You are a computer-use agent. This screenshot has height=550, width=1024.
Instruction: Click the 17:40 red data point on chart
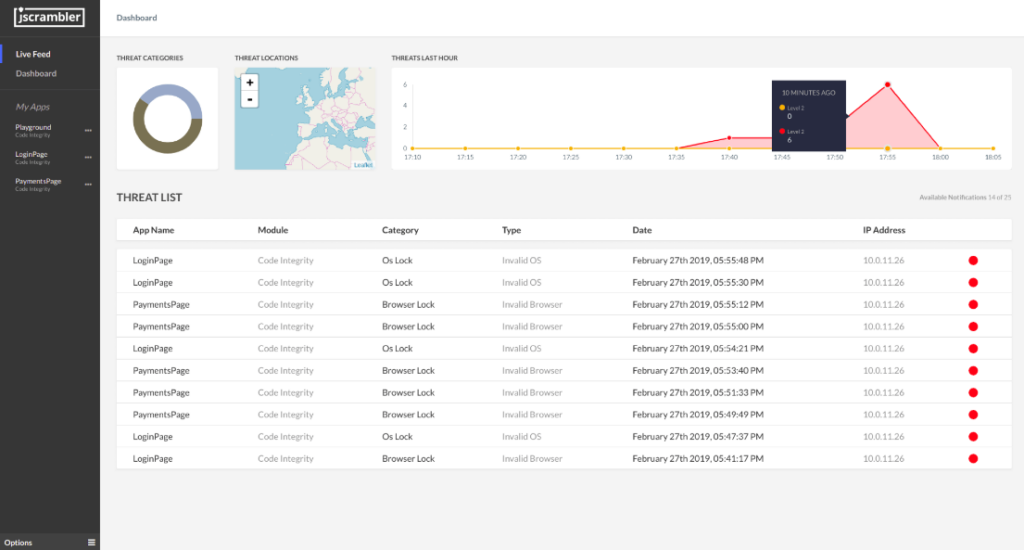(729, 138)
